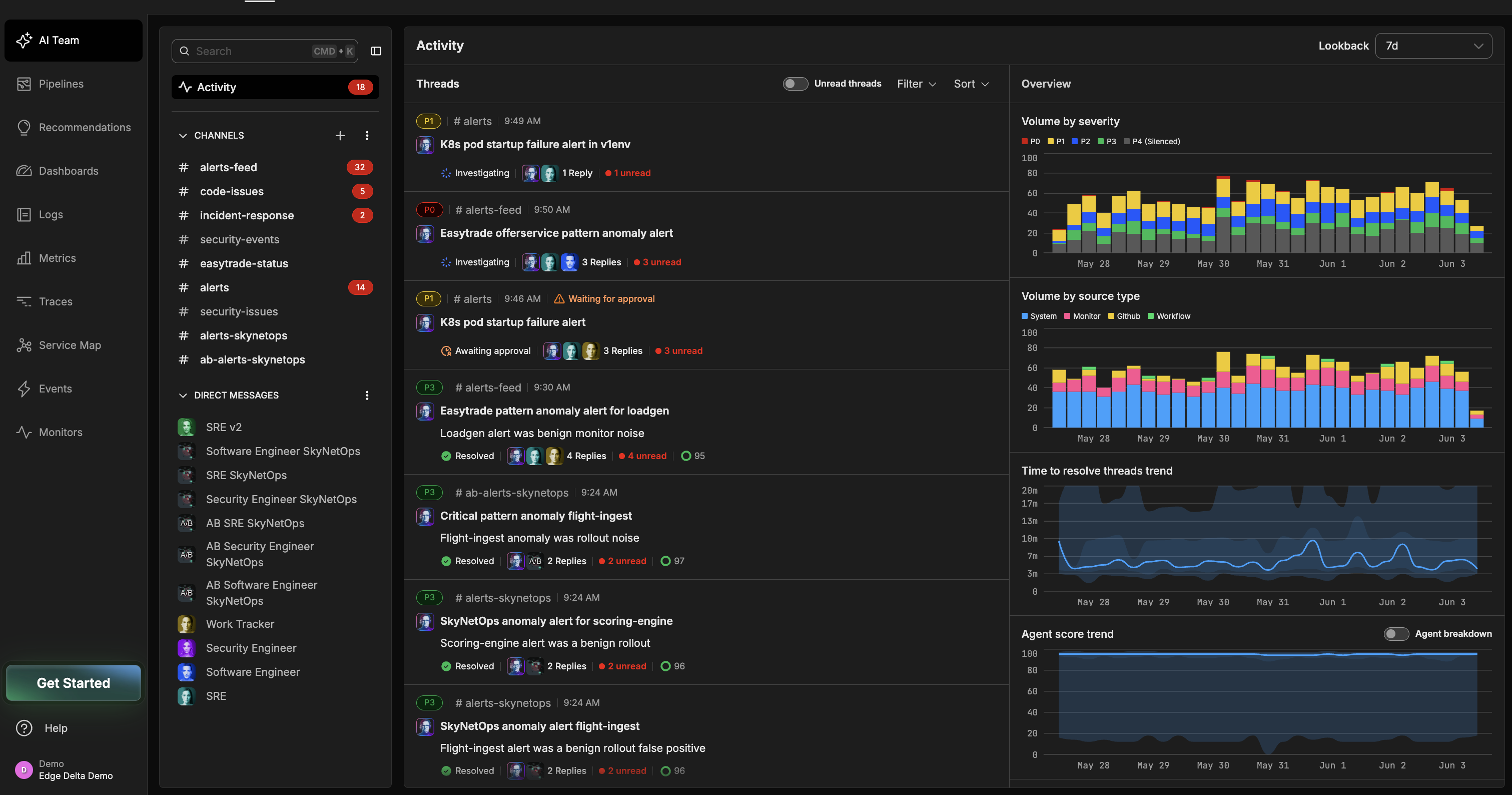Click the Get Started button
This screenshot has width=1512, height=795.
(74, 683)
